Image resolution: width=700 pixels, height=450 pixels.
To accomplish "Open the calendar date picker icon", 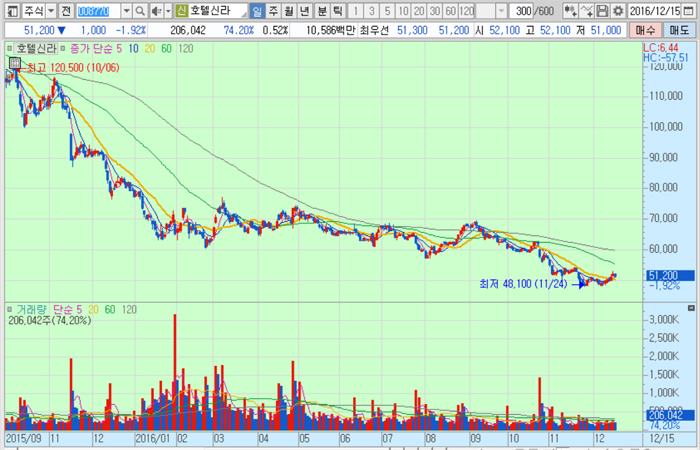I will coord(689,10).
